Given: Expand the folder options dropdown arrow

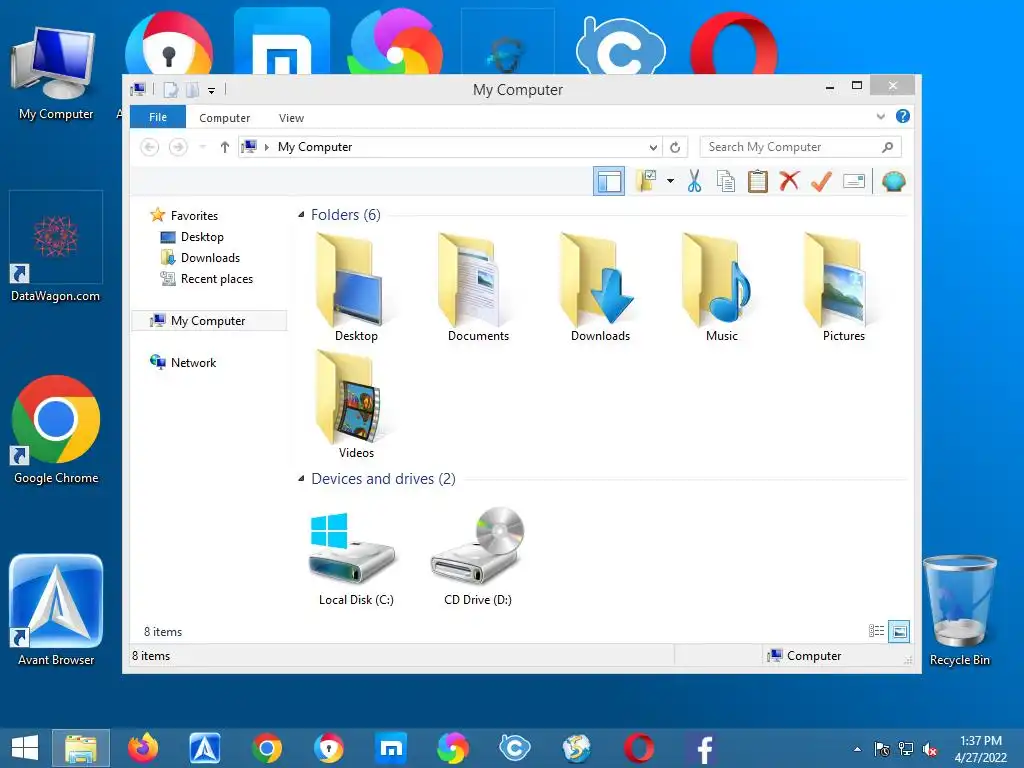Looking at the screenshot, I should pyautogui.click(x=670, y=181).
